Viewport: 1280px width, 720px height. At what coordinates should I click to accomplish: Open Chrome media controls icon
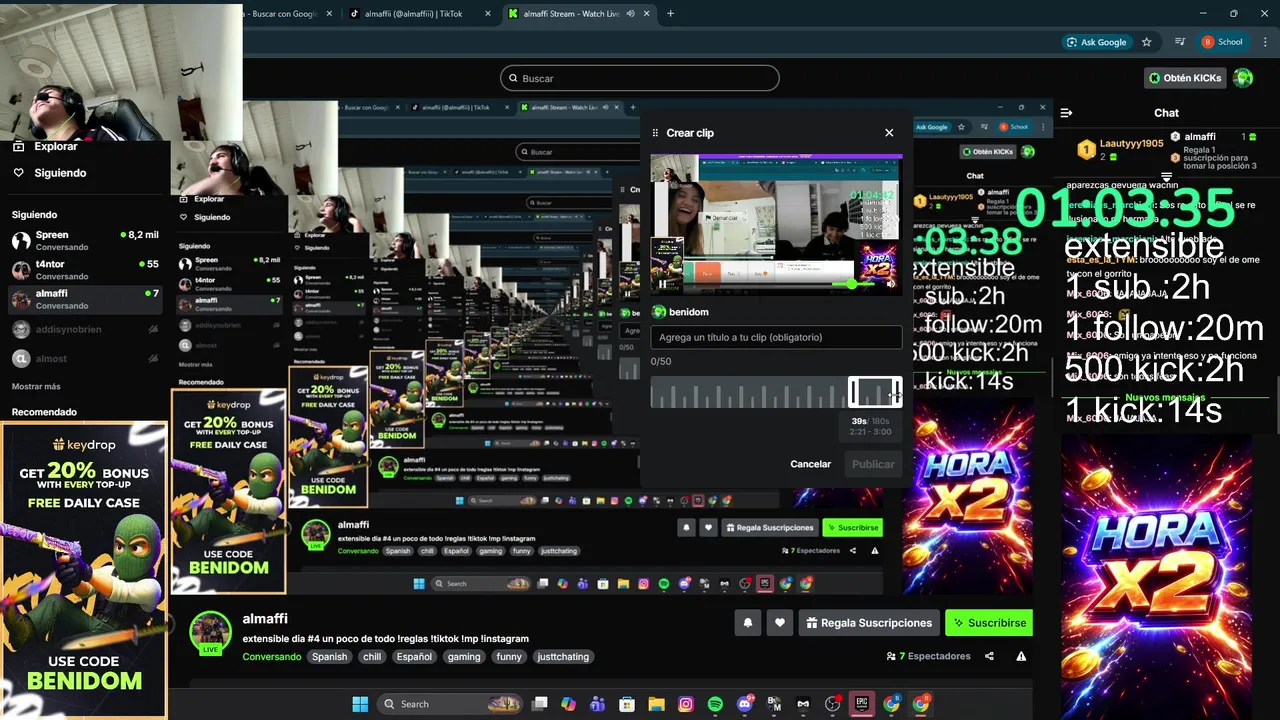1181,42
